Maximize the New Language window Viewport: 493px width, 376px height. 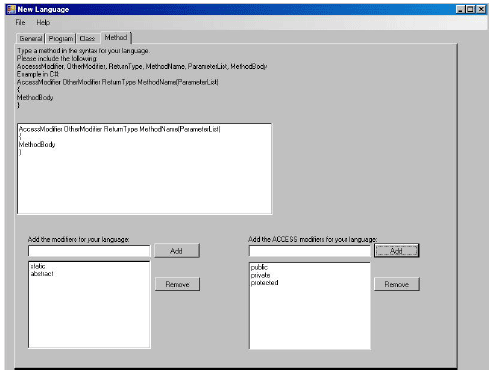(470, 9)
